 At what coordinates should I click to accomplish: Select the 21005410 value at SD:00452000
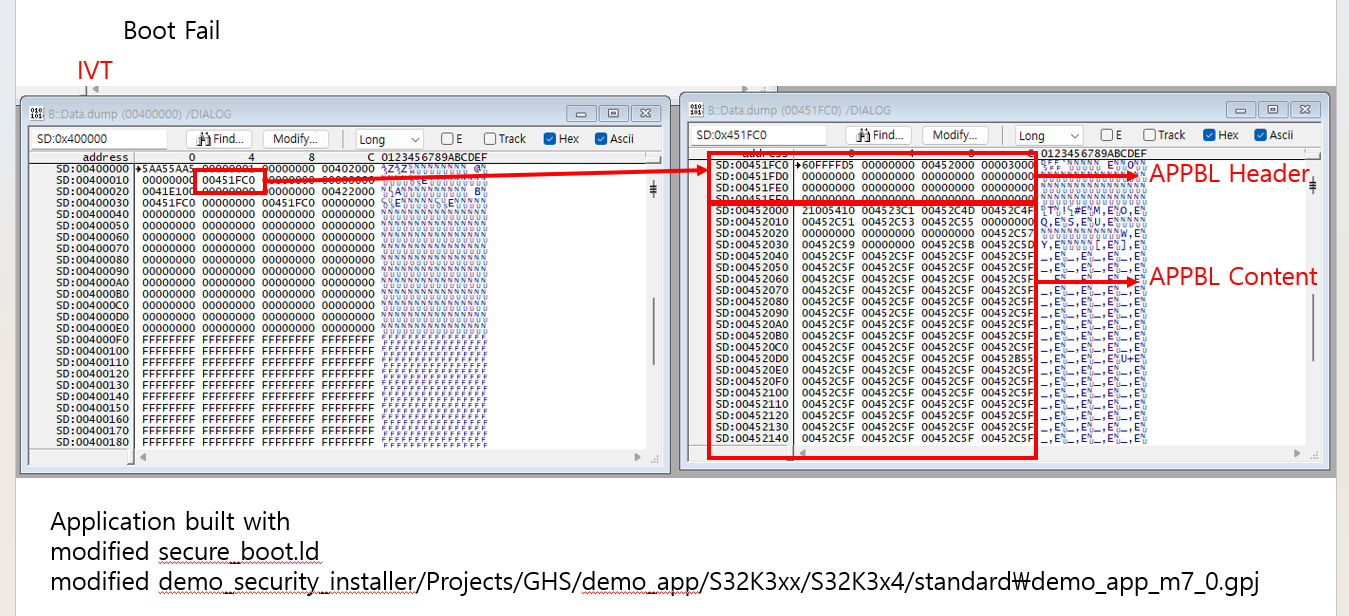click(829, 210)
